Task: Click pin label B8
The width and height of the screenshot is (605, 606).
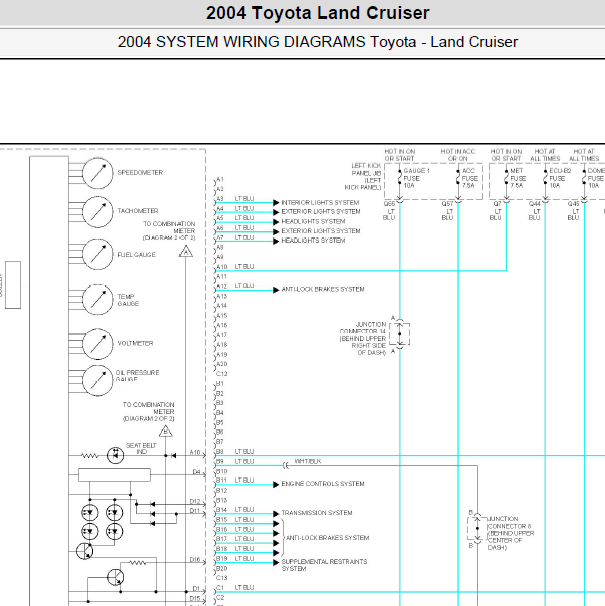Action: (220, 451)
